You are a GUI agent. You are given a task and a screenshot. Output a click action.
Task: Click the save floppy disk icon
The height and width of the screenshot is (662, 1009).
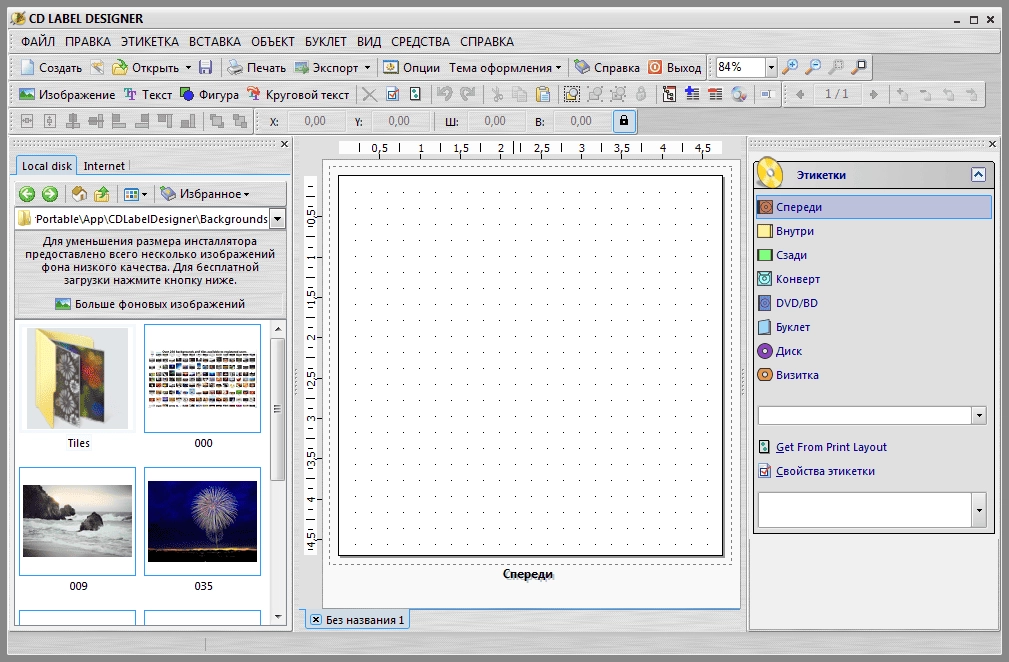pos(205,68)
